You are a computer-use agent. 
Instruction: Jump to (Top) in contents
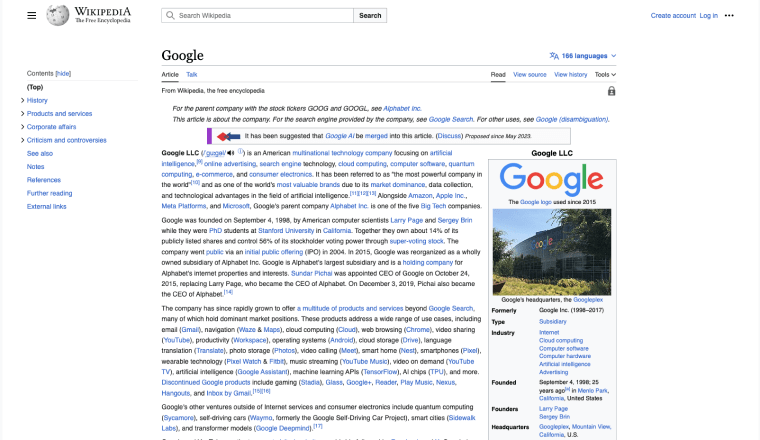[35, 87]
